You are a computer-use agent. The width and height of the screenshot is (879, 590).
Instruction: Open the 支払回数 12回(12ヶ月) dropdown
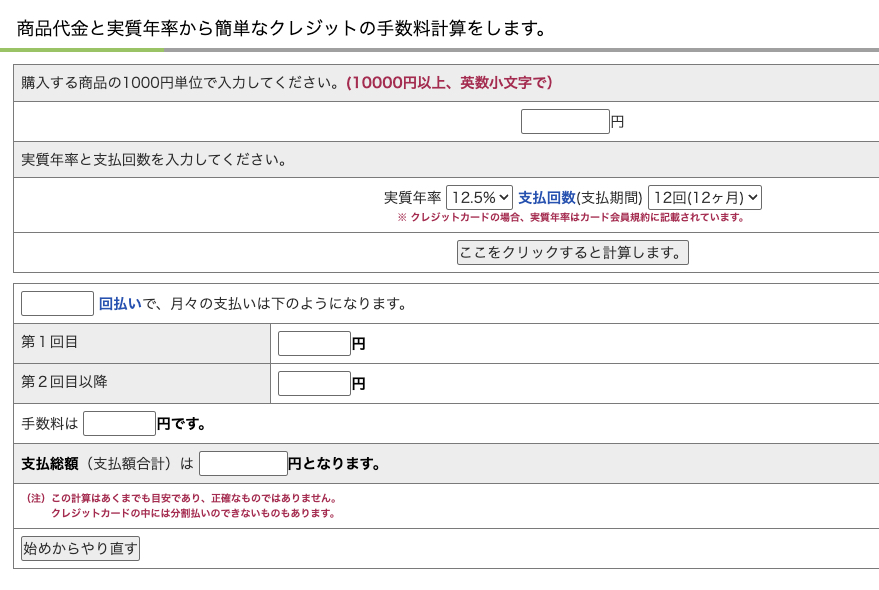703,197
